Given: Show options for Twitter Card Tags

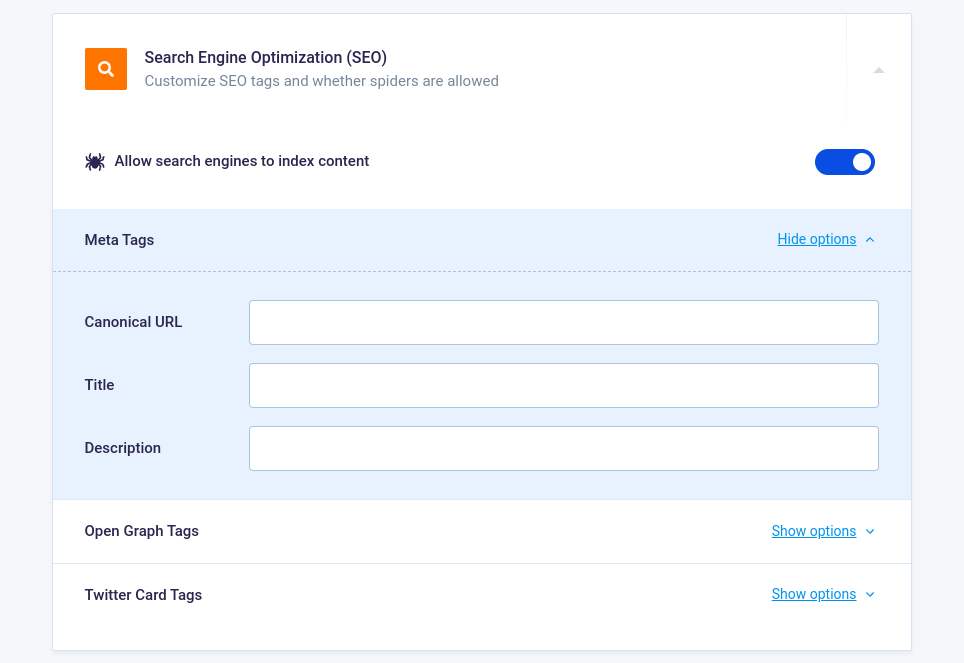Looking at the screenshot, I should 813,594.
